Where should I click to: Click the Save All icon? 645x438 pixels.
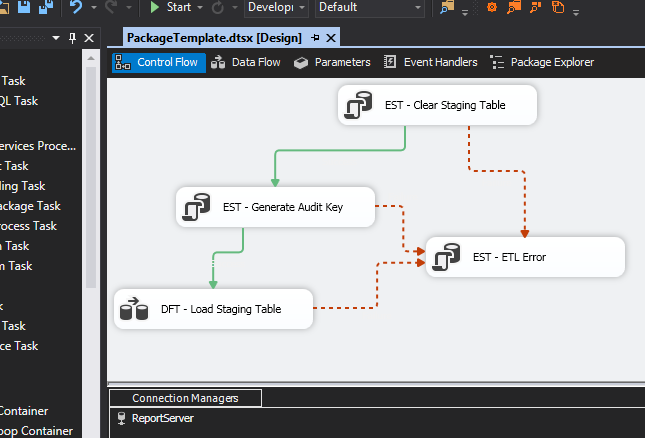(48, 8)
